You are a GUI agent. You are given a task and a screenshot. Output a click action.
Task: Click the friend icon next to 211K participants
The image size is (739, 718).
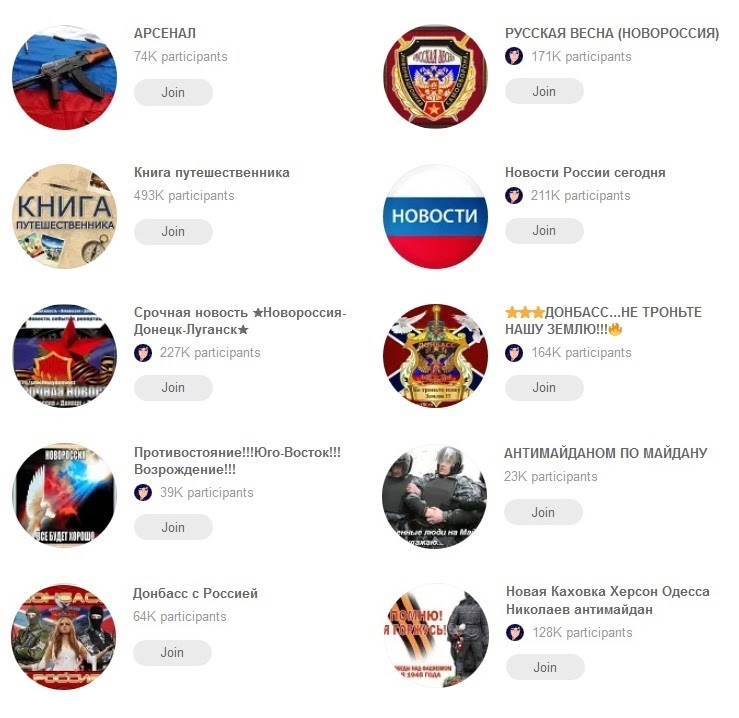click(x=514, y=195)
